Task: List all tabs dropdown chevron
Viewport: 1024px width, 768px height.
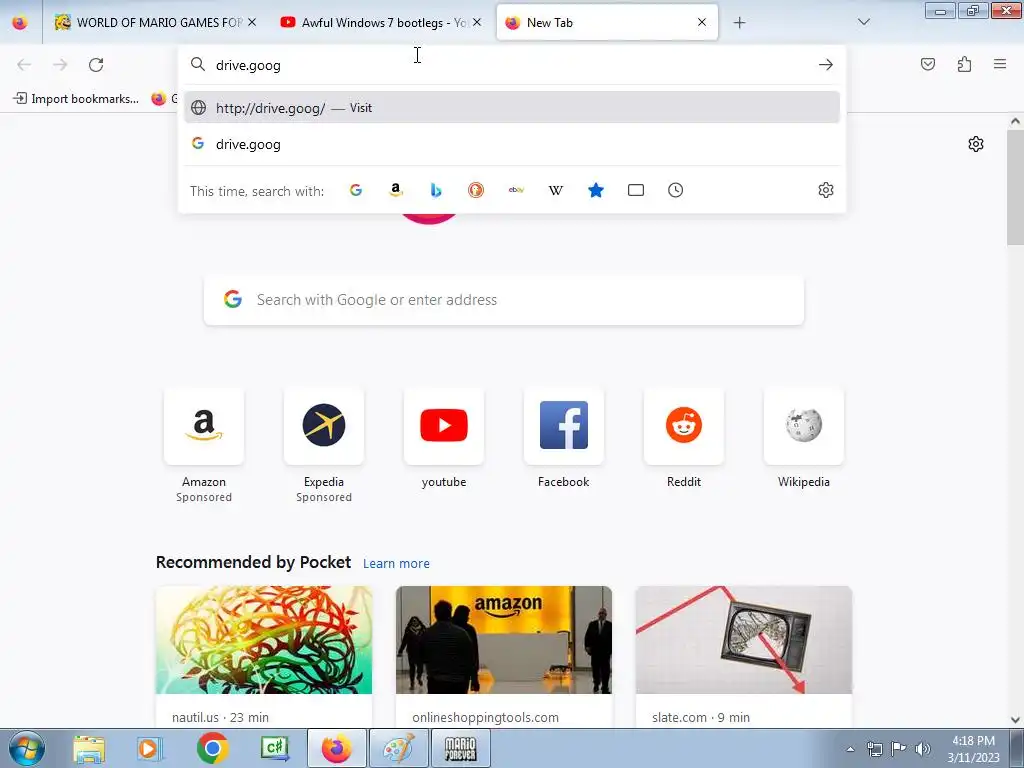Action: tap(863, 22)
